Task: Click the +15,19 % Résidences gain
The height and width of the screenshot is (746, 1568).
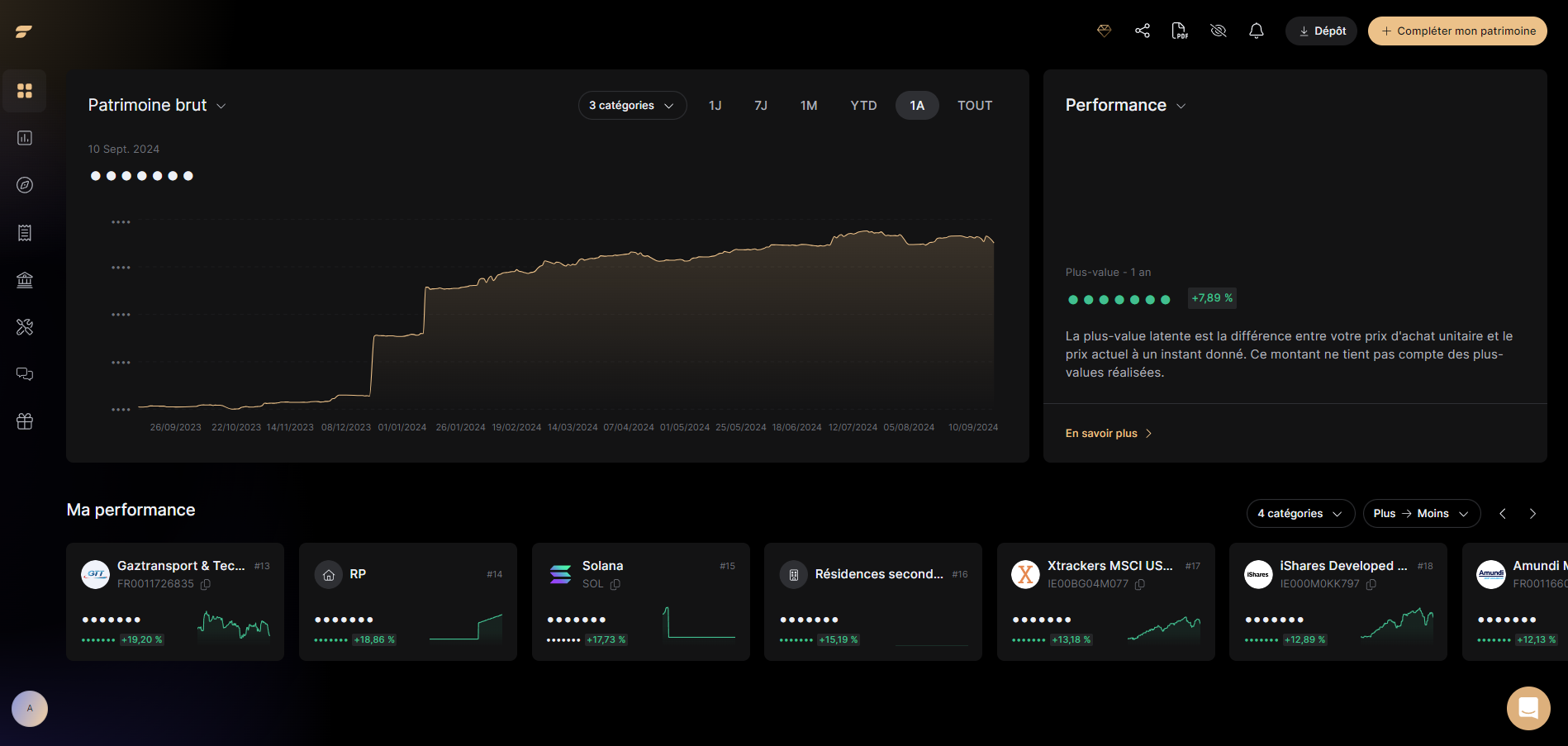Action: (839, 640)
